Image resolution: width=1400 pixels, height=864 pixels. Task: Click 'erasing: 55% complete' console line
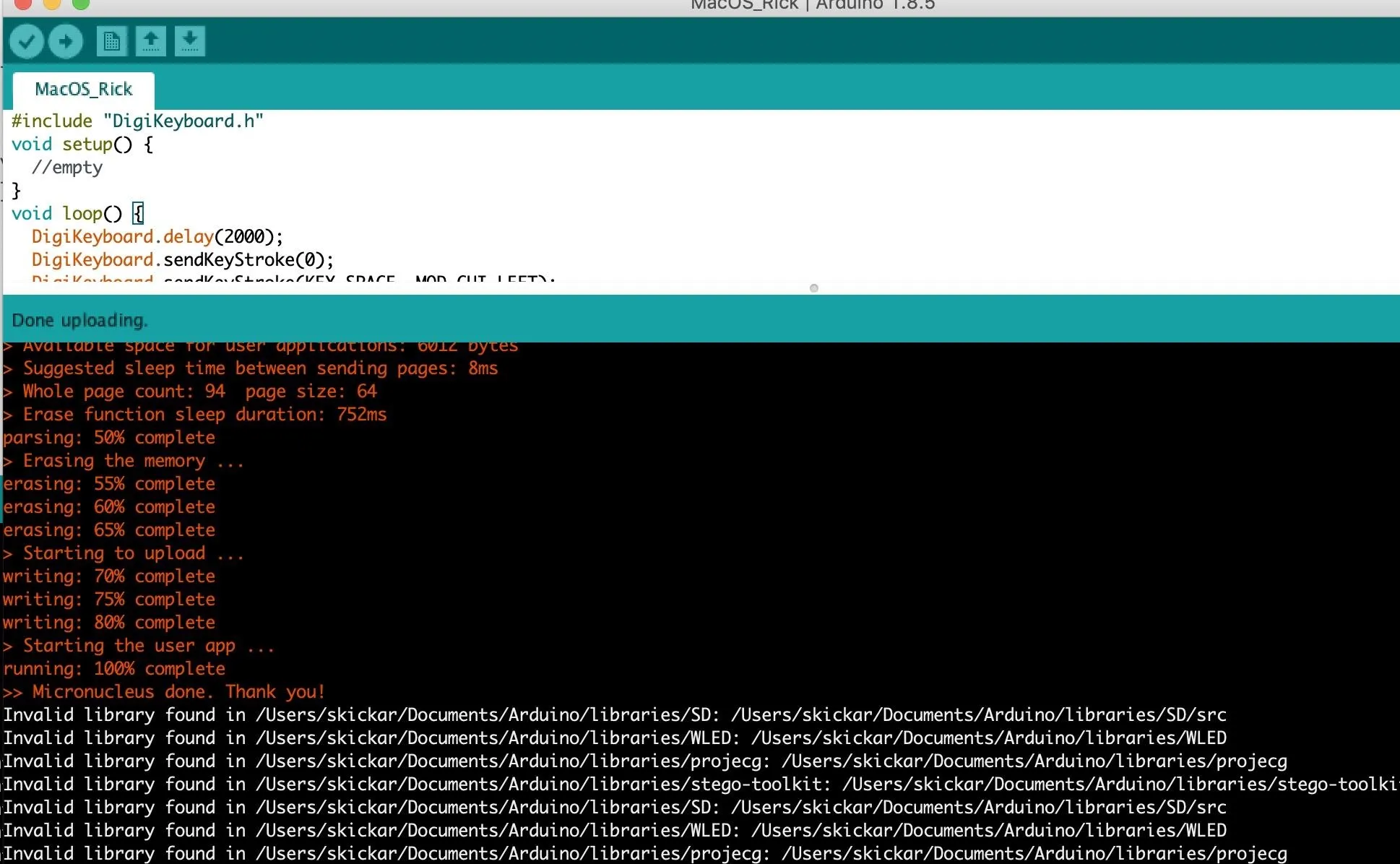(109, 483)
